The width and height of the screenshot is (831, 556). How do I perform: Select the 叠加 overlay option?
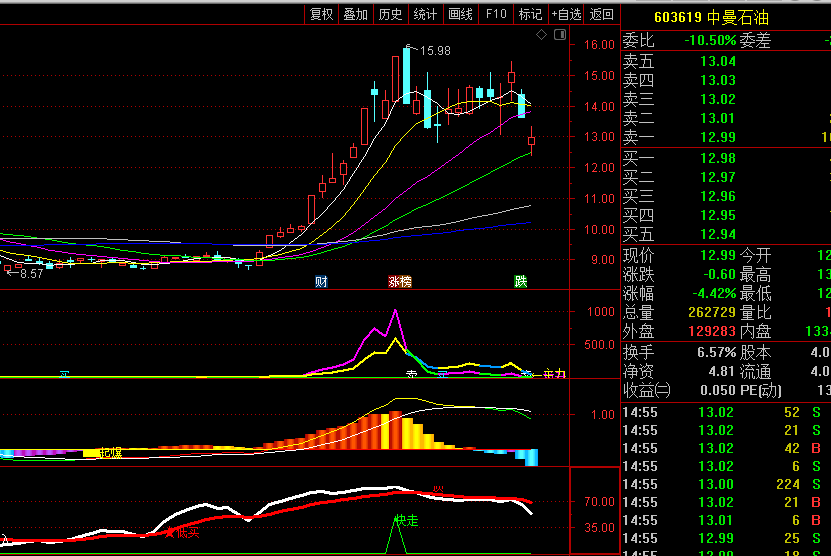[356, 14]
